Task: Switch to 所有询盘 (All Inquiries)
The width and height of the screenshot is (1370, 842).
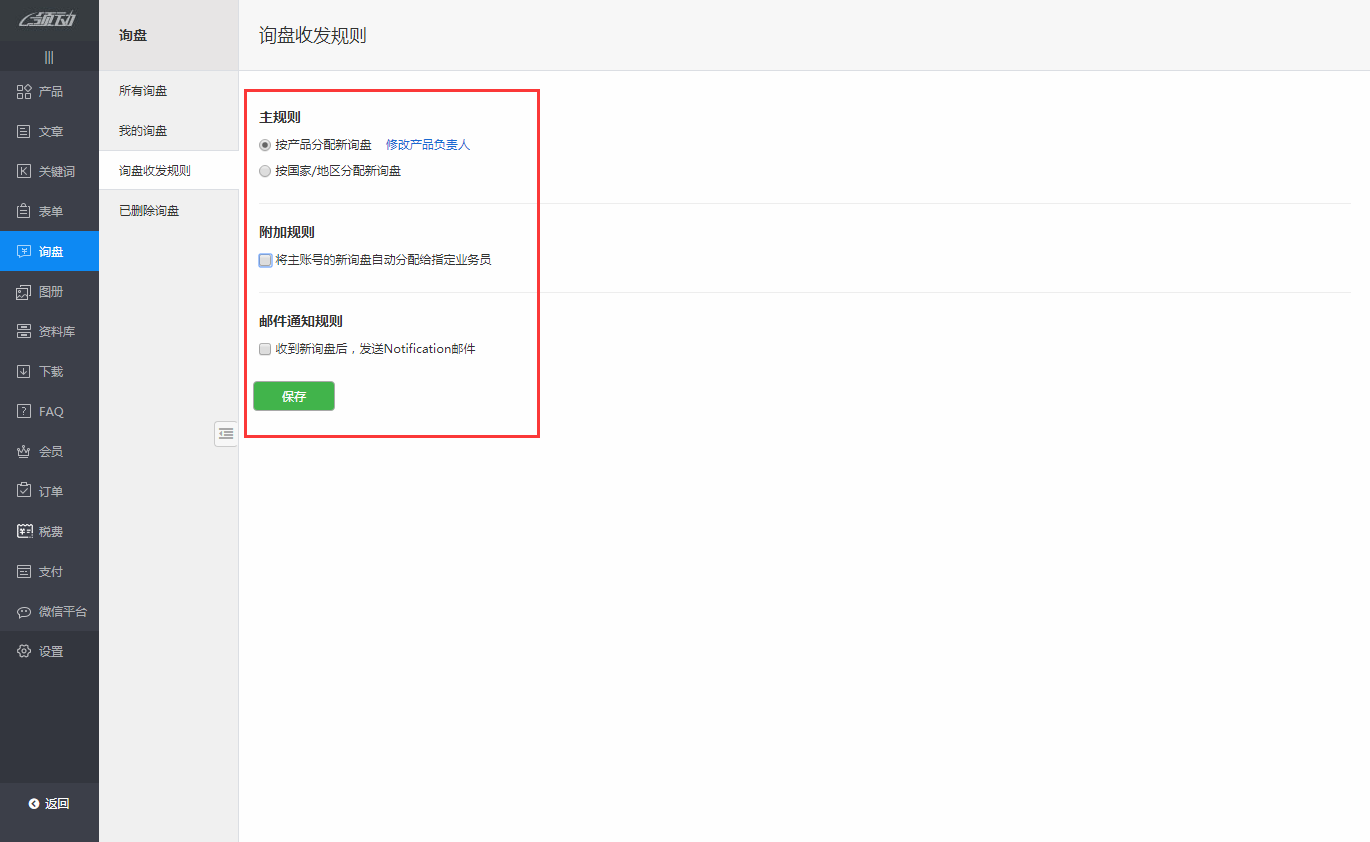Action: (x=141, y=90)
